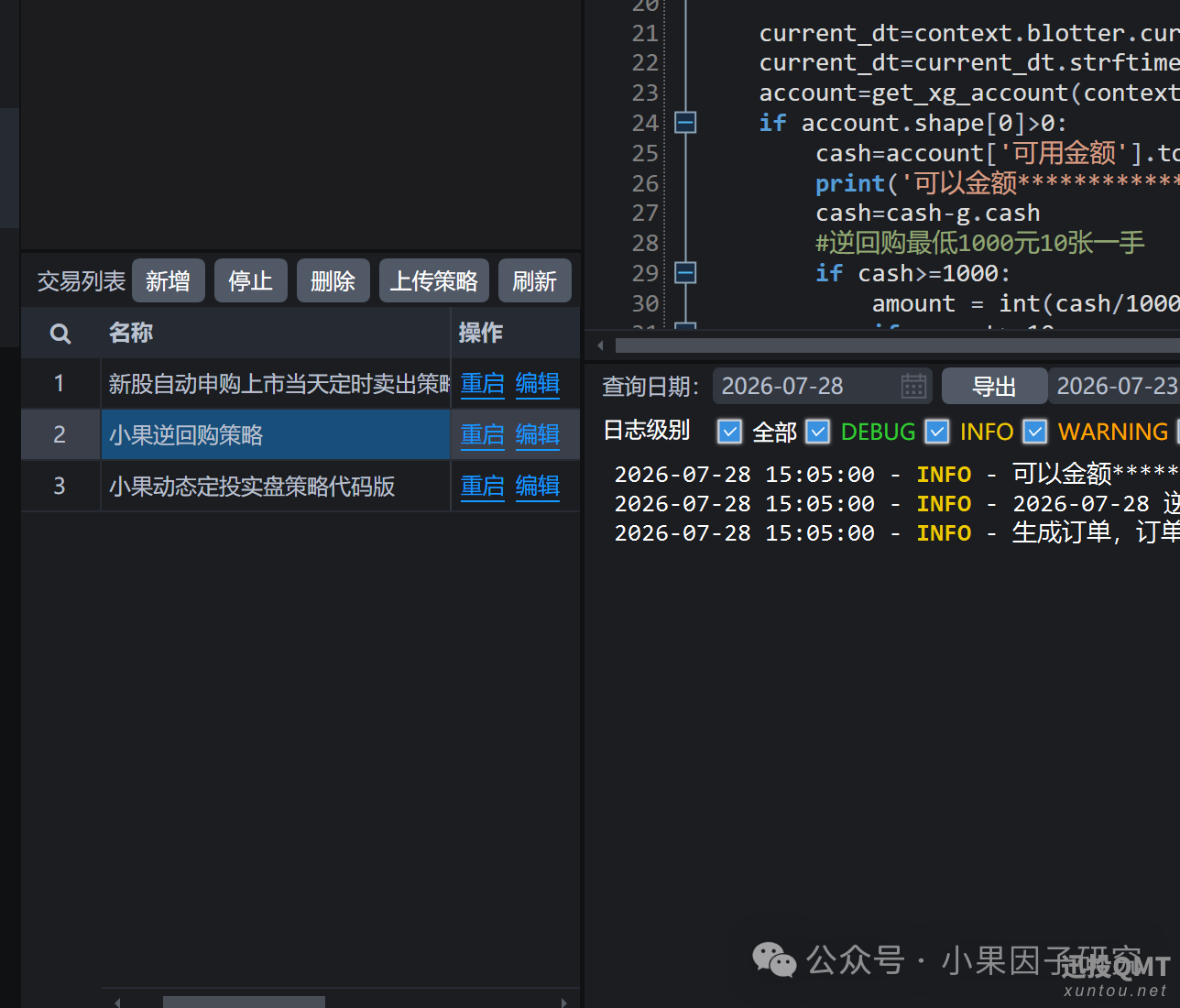Screen dimensions: 1180x1008
Task: Edit 小果逆回购策略 with 编辑 link
Action: [538, 434]
